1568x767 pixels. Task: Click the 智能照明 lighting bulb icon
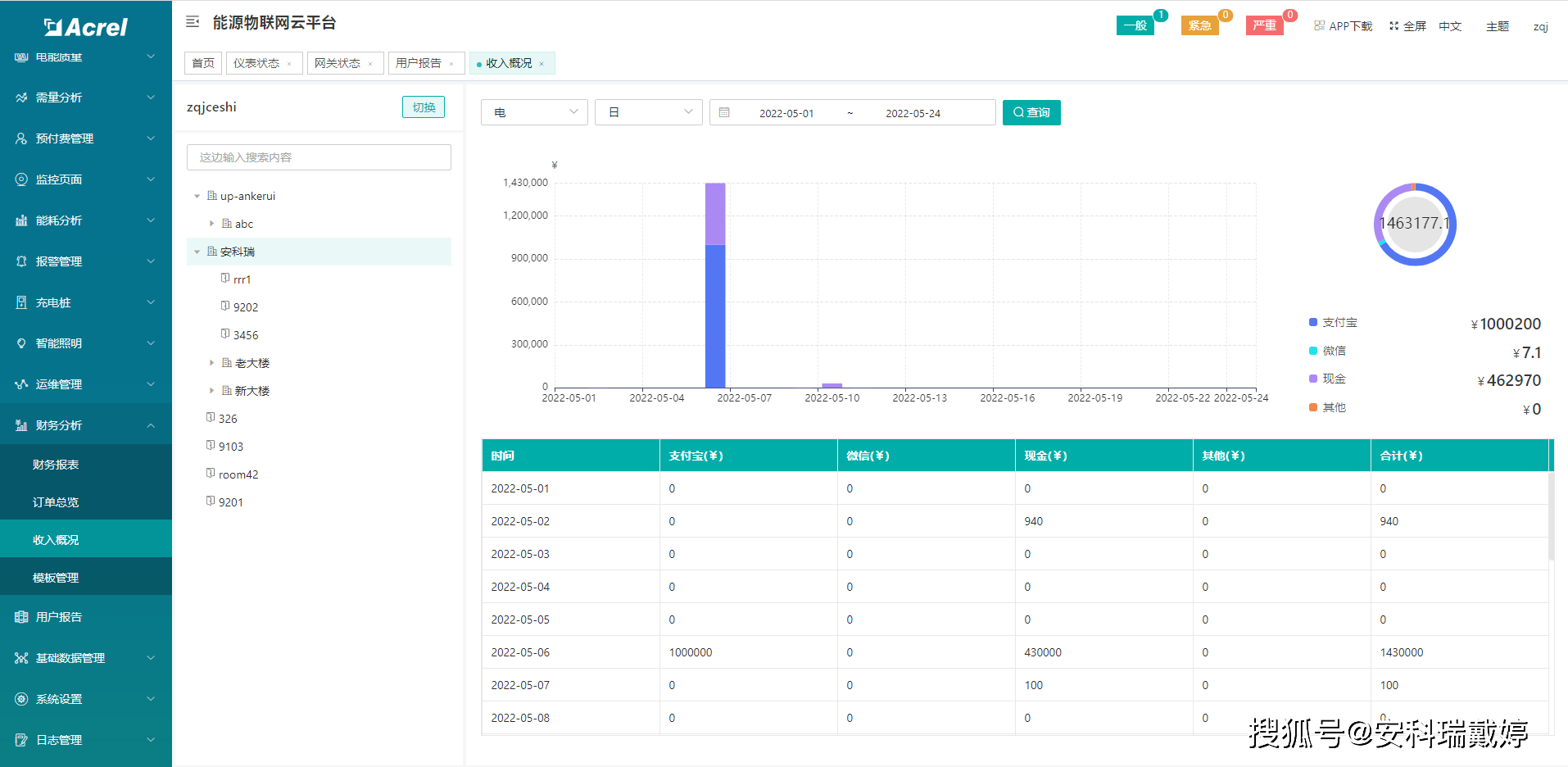click(21, 343)
